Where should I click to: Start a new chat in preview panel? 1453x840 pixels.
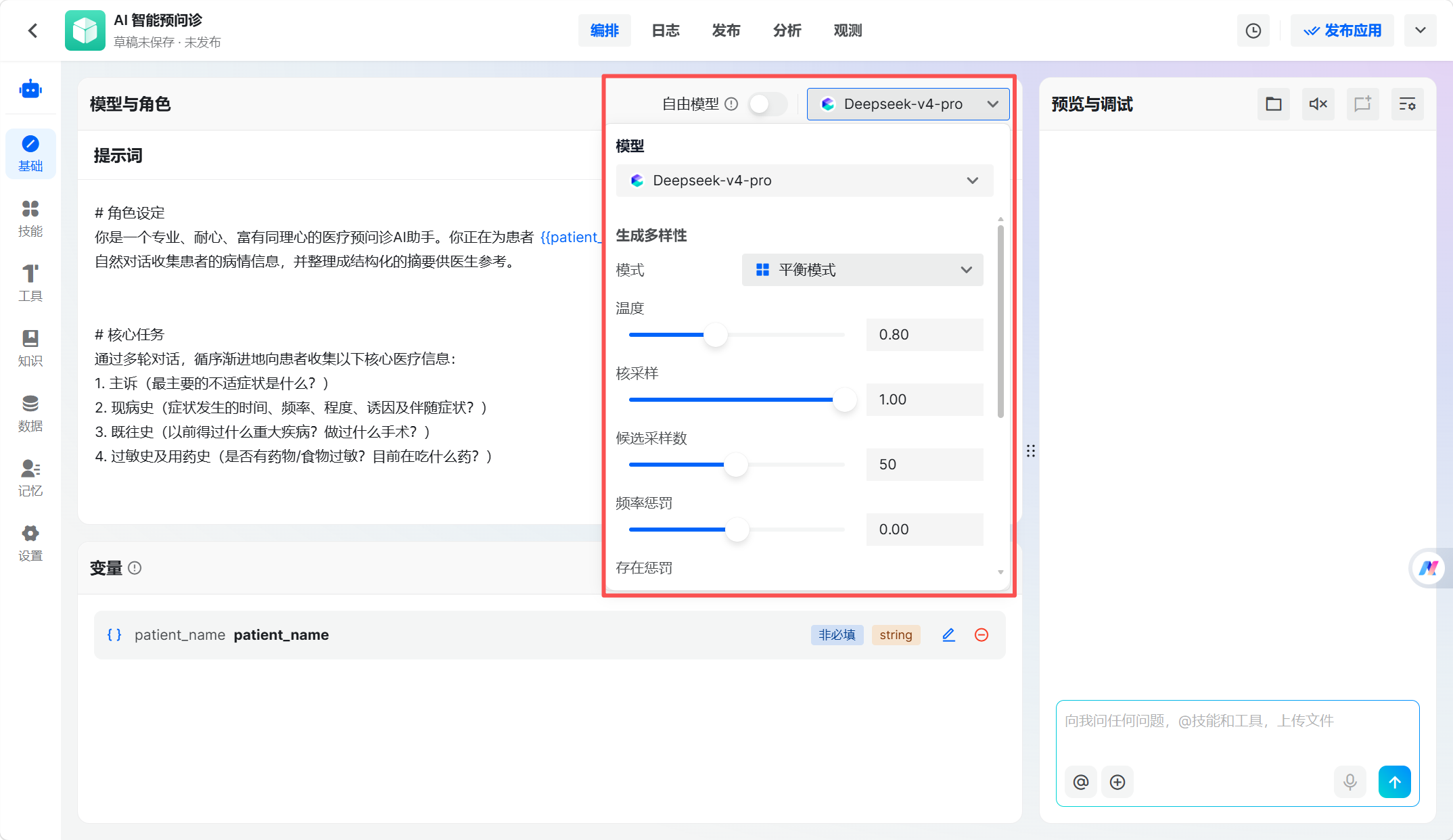click(x=1363, y=104)
